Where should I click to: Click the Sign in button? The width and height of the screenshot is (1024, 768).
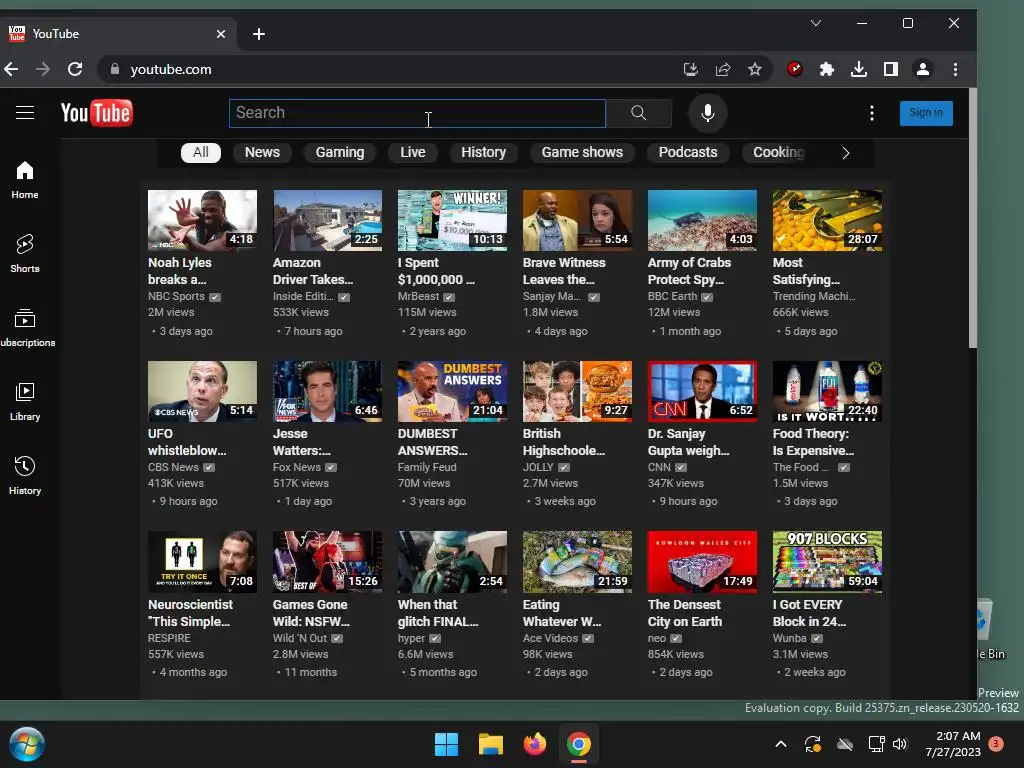[x=926, y=113]
